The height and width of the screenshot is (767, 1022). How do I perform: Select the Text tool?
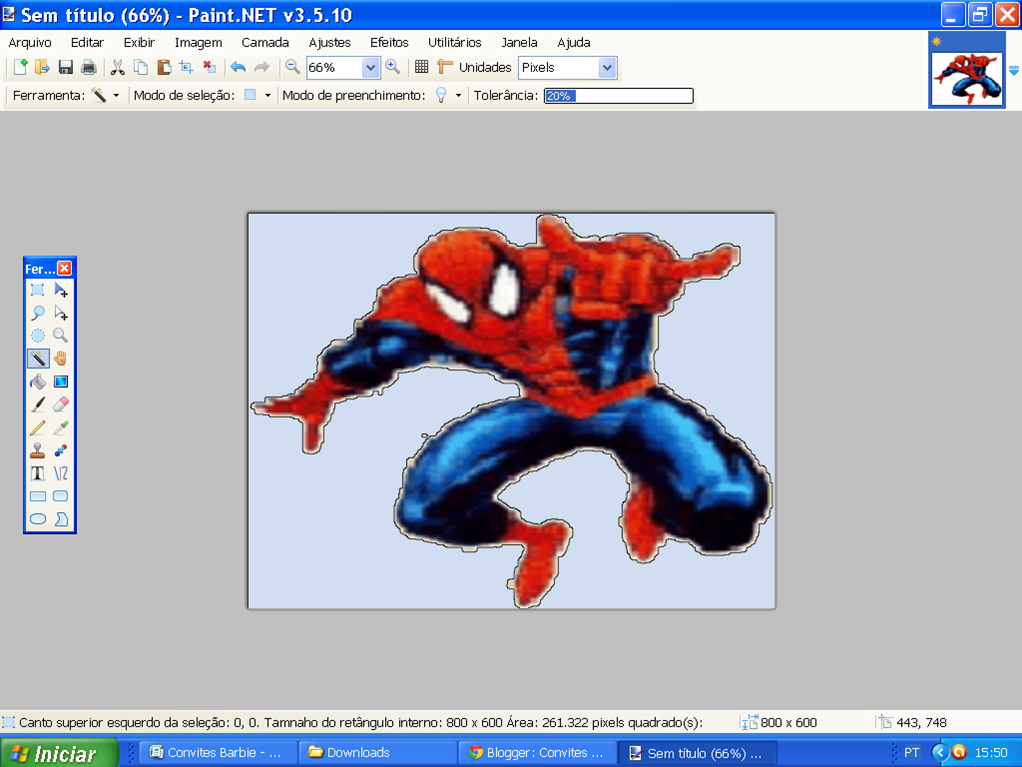(x=38, y=473)
